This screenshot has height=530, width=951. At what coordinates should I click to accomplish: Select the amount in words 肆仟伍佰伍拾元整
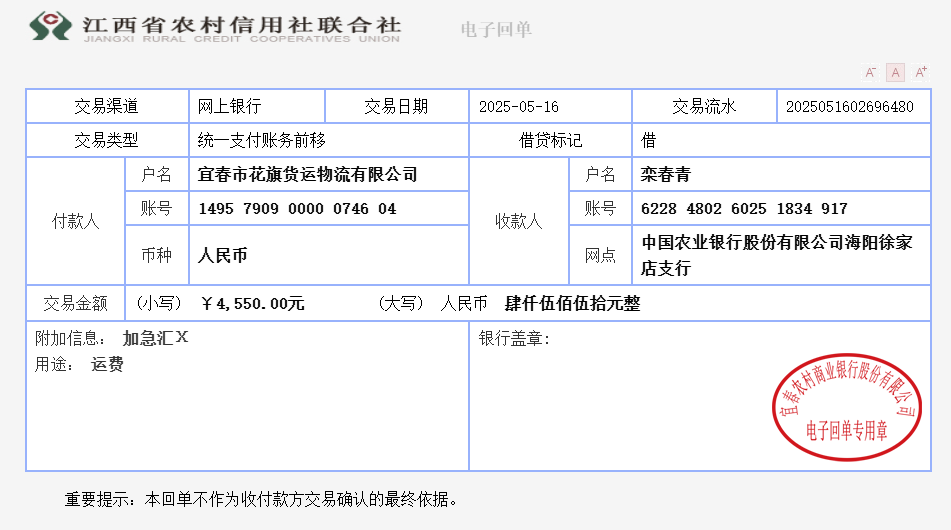[x=573, y=303]
